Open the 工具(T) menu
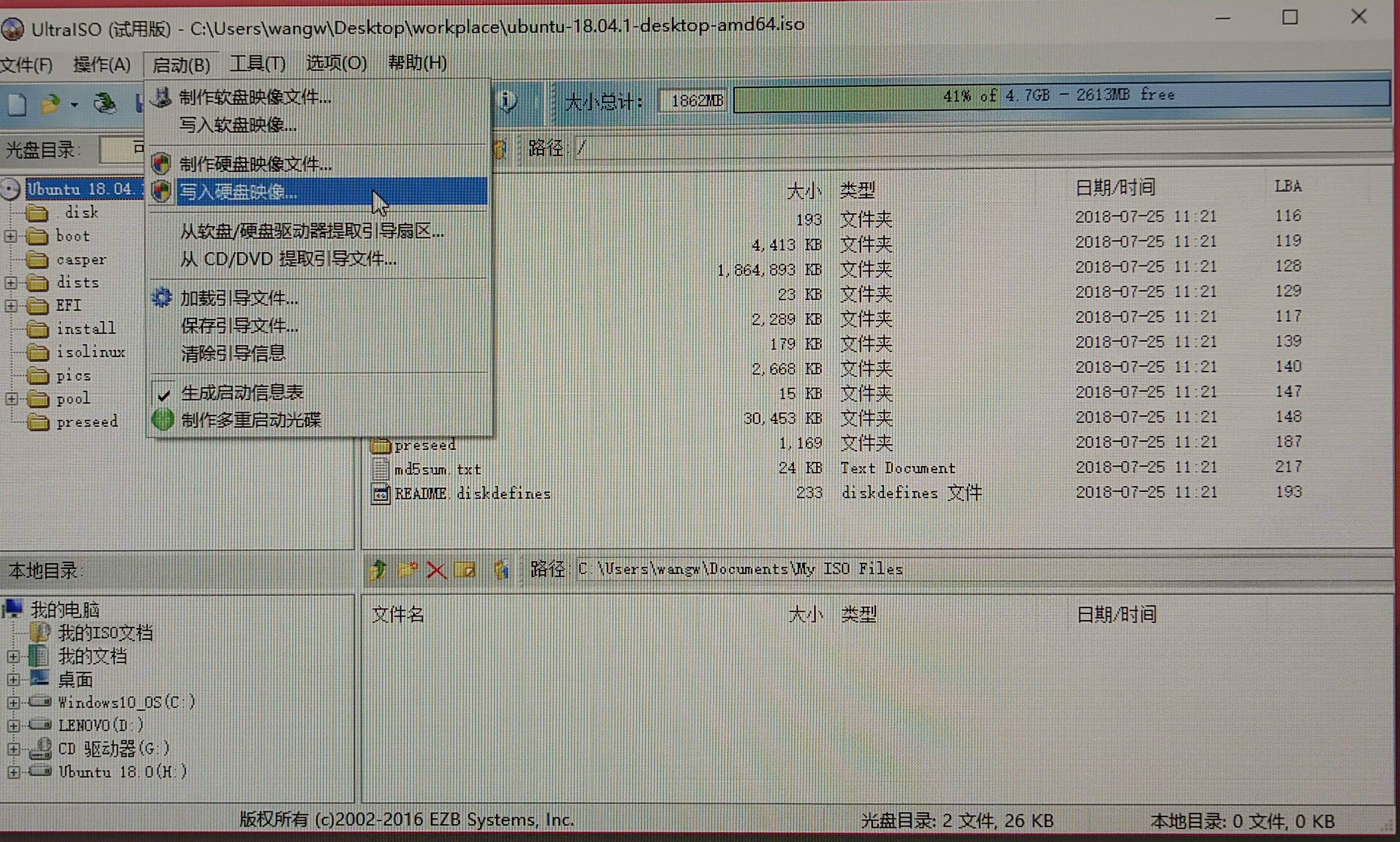Image resolution: width=1400 pixels, height=842 pixels. click(x=257, y=64)
